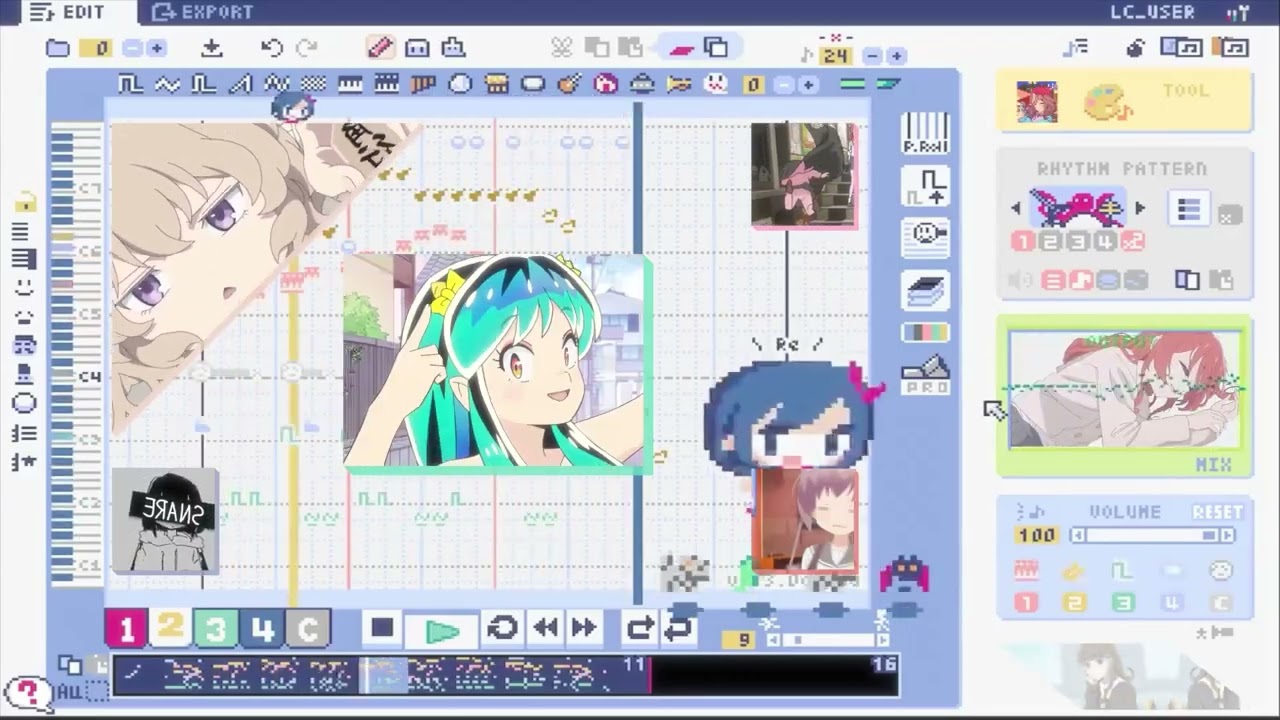Open the stacked layers panel

925,291
